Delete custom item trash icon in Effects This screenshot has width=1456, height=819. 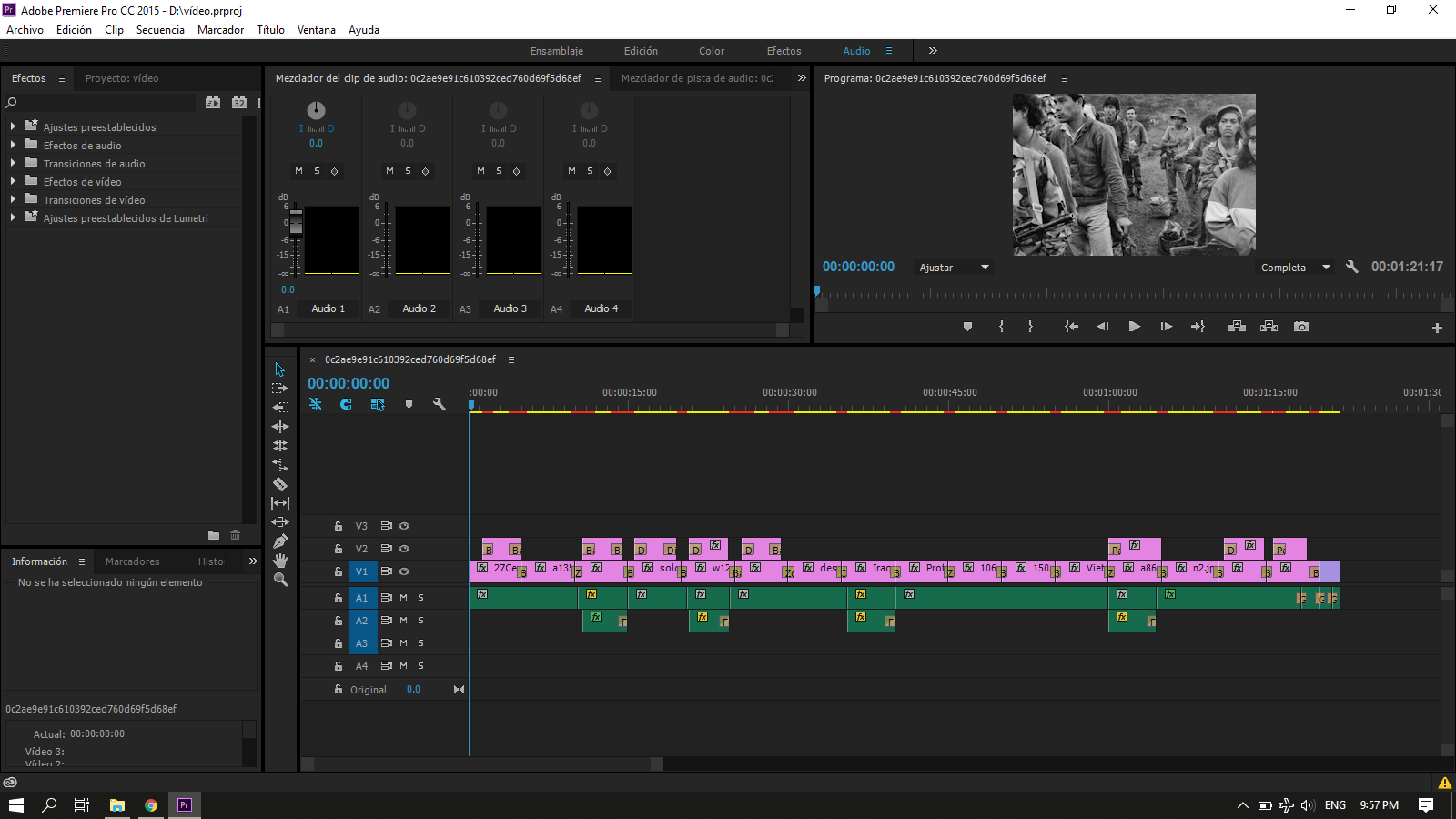pos(236,535)
